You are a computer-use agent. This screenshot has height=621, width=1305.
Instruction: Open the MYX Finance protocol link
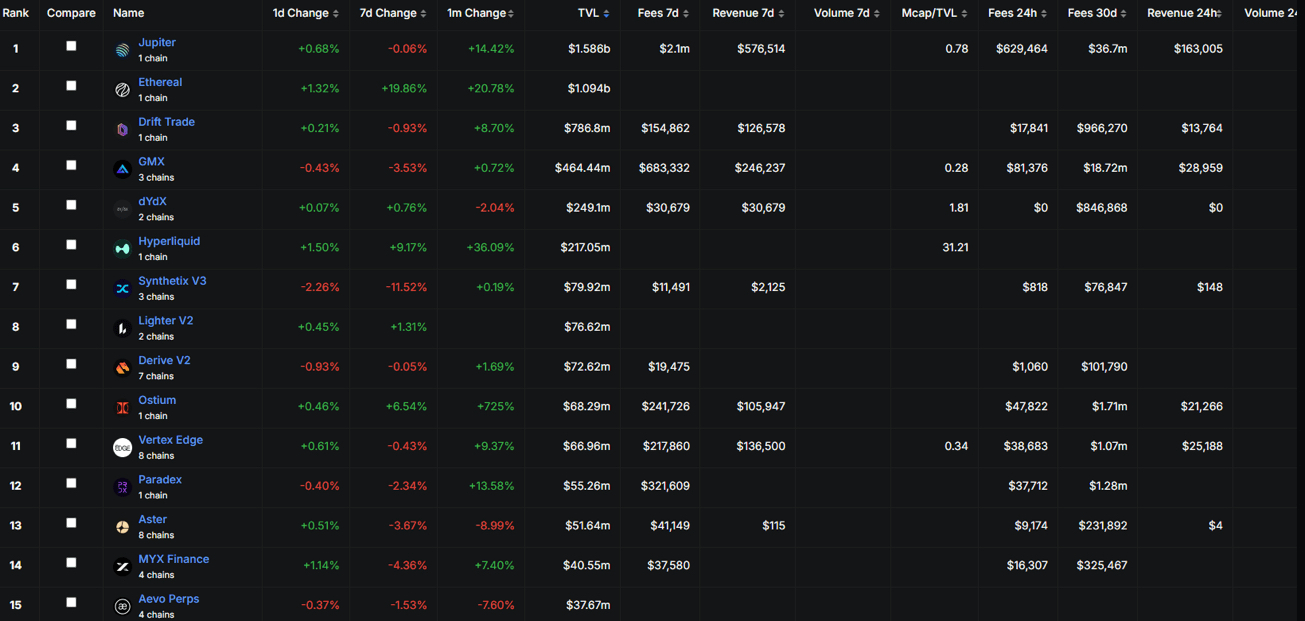coord(174,559)
